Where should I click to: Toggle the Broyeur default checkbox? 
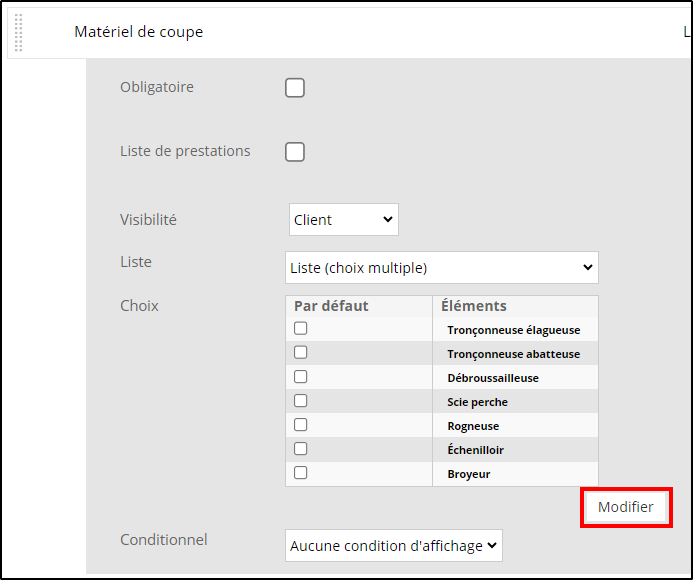coord(301,473)
